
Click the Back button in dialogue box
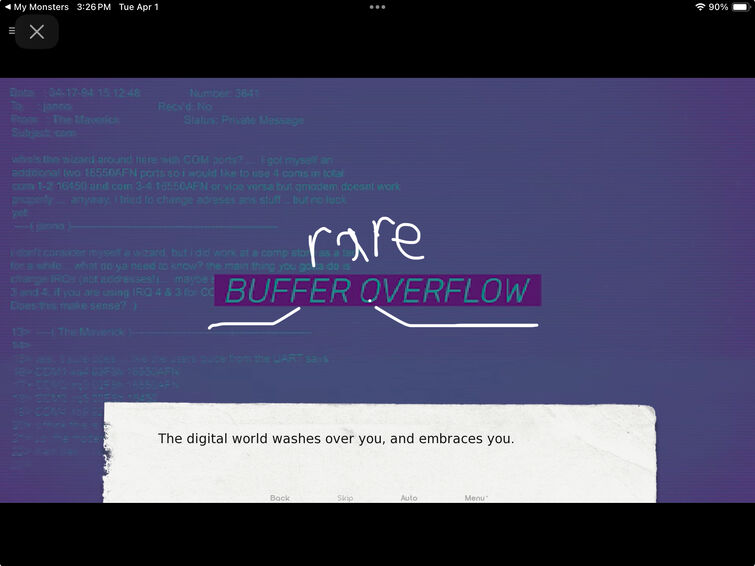coord(280,498)
